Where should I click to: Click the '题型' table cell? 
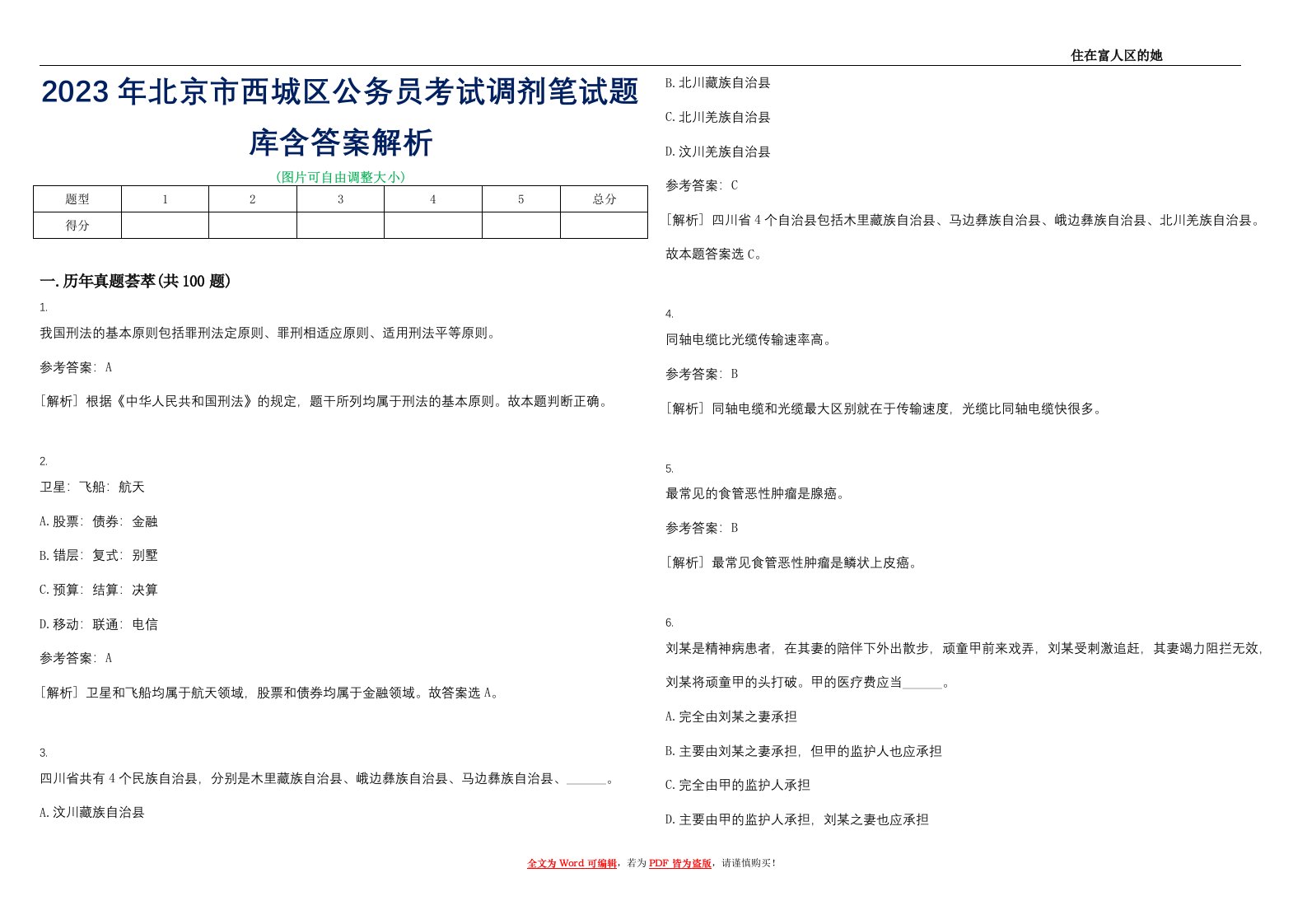(77, 199)
